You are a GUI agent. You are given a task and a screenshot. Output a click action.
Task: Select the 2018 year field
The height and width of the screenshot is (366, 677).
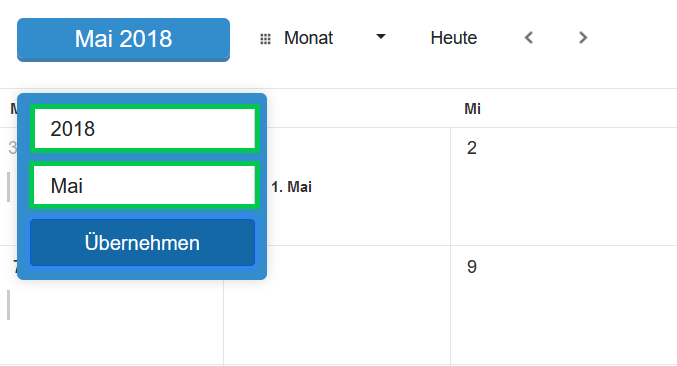(x=144, y=129)
